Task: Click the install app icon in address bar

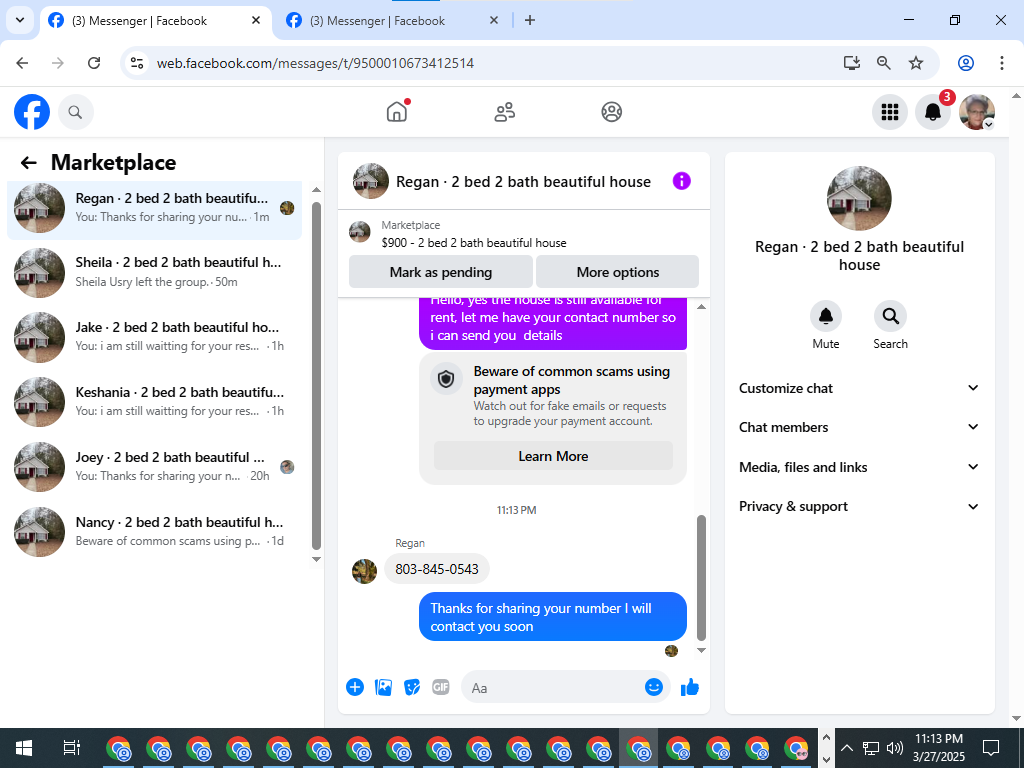Action: [x=852, y=63]
